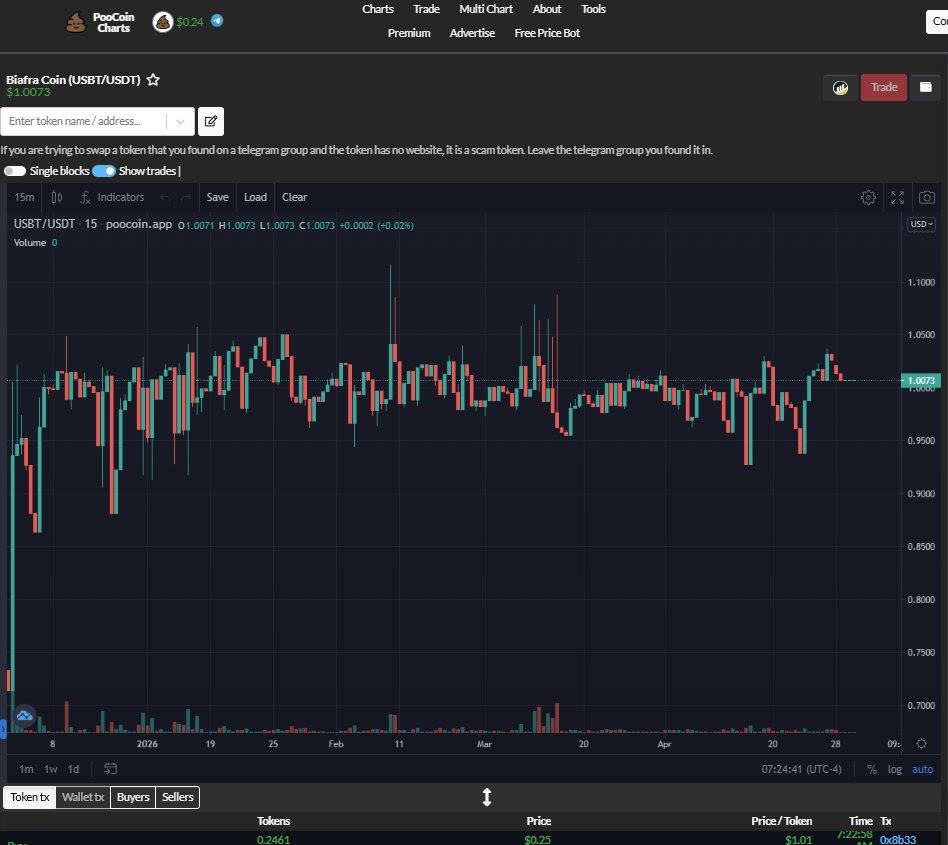The width and height of the screenshot is (948, 845).
Task: Select the 1w time range
Action: click(51, 769)
